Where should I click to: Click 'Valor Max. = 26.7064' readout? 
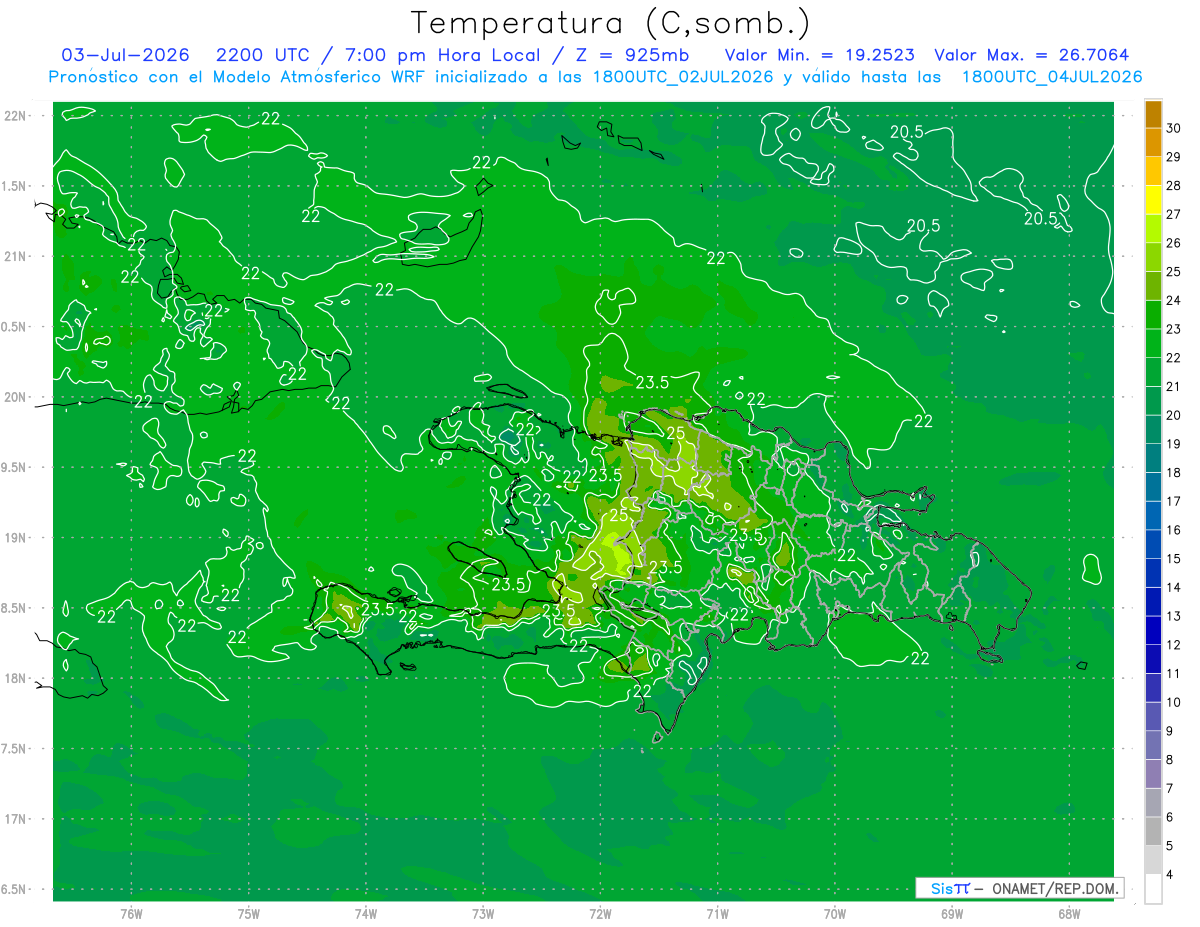1031,55
